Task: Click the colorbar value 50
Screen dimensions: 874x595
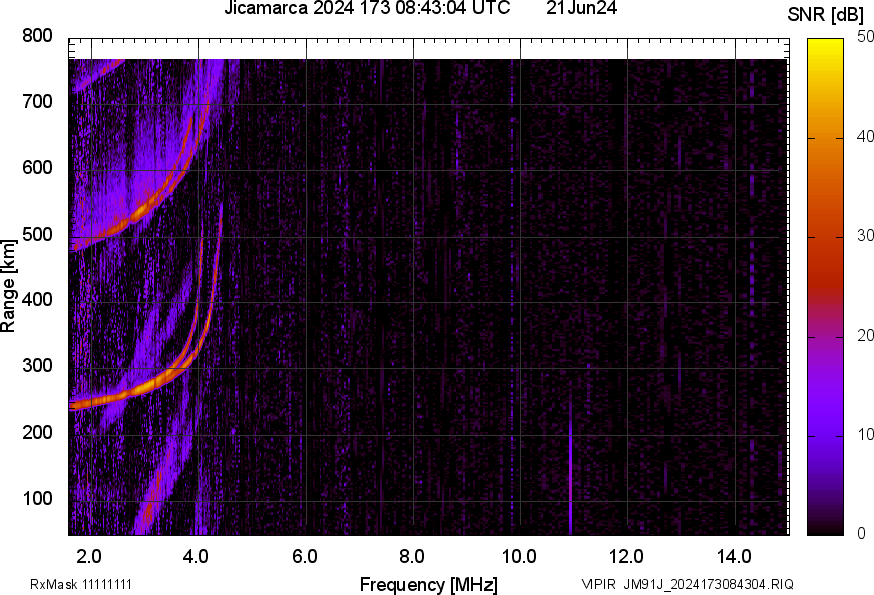Action: 866,37
